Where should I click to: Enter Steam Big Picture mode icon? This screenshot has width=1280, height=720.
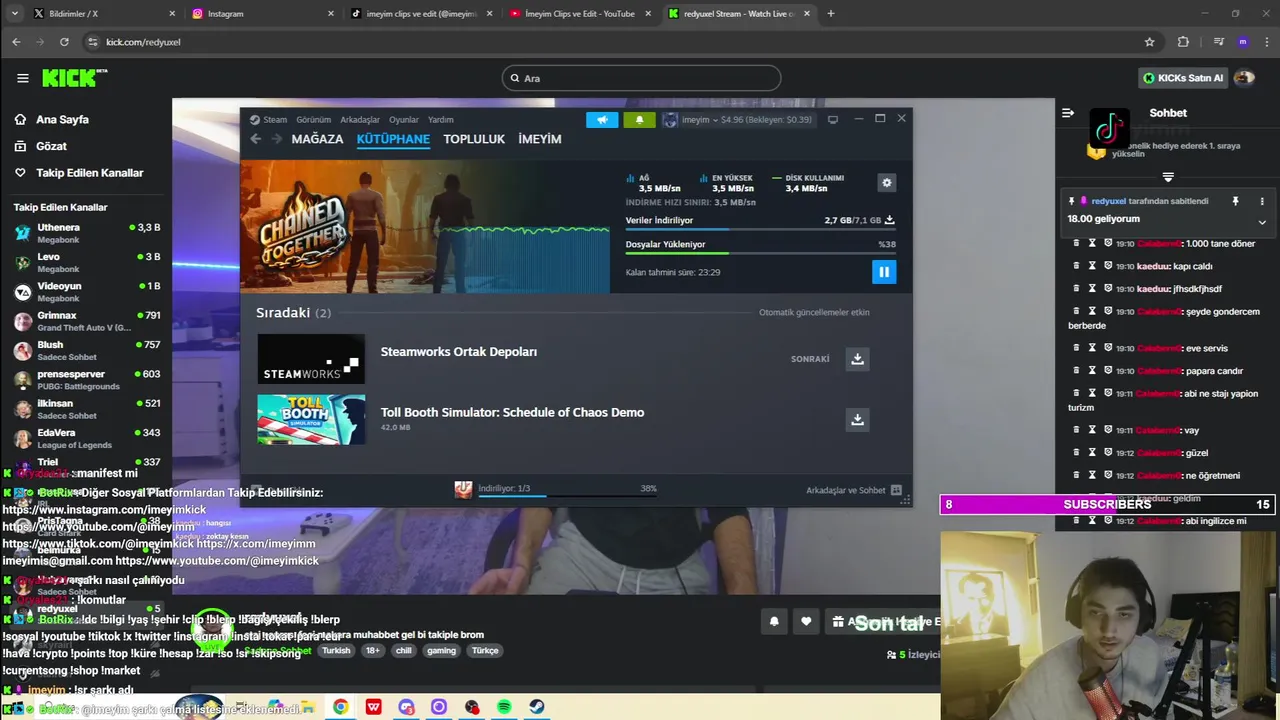coord(832,120)
